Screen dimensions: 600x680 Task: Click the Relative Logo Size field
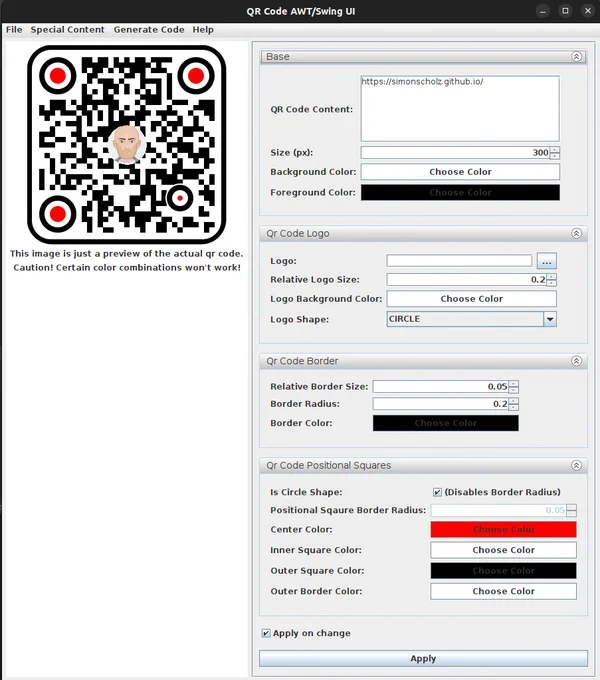[x=466, y=280]
